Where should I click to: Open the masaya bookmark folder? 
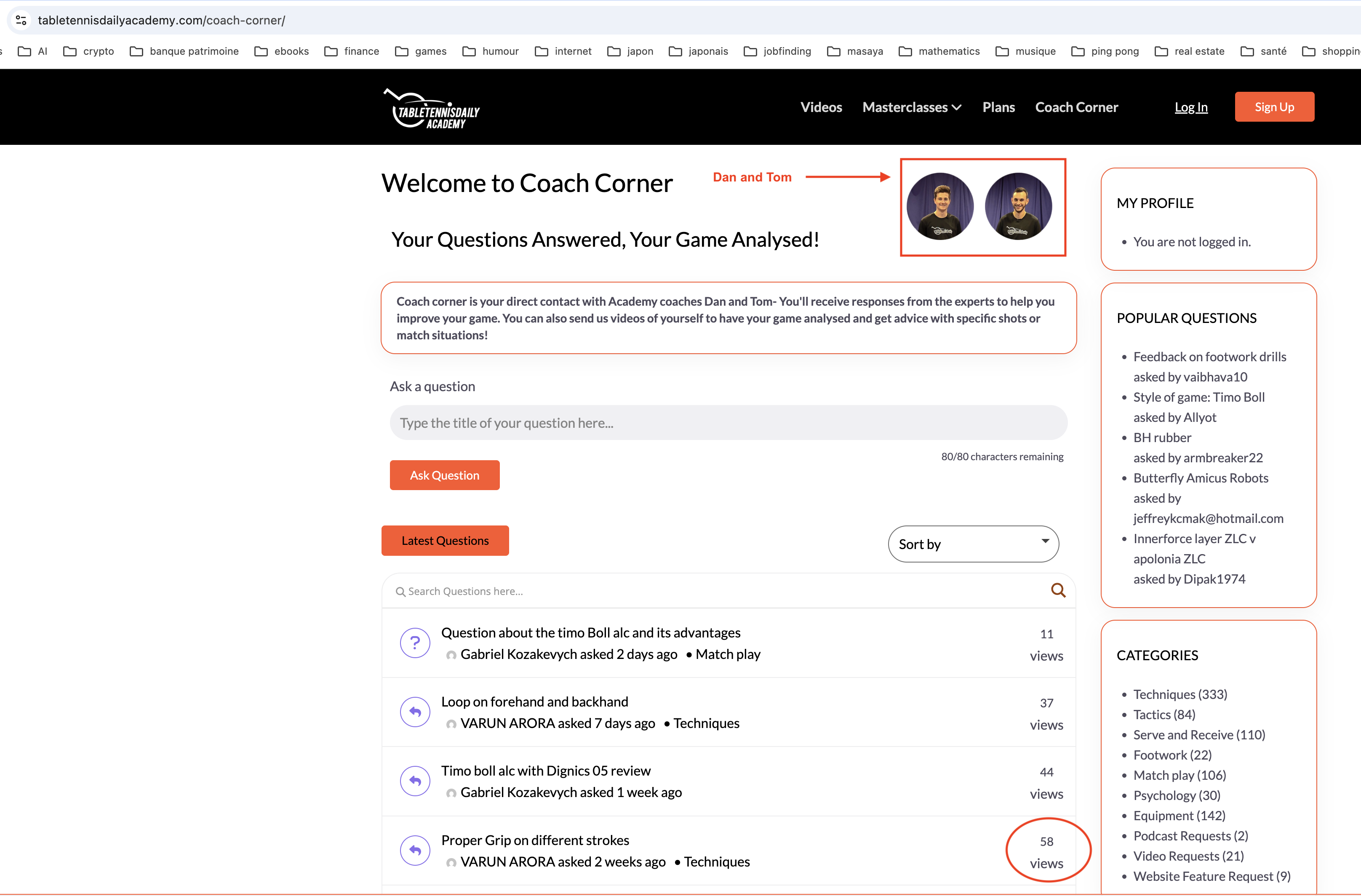pyautogui.click(x=855, y=51)
